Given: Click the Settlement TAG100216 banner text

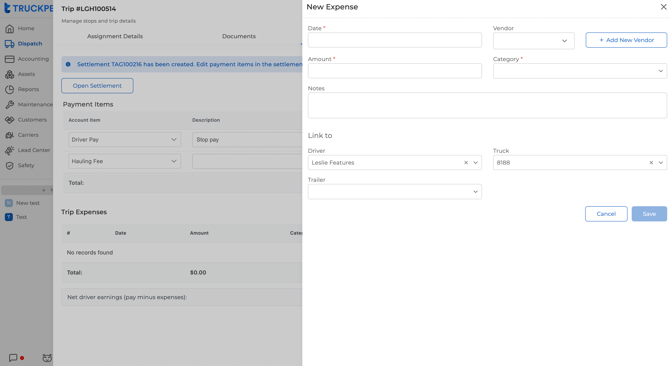Looking at the screenshot, I should tap(189, 64).
